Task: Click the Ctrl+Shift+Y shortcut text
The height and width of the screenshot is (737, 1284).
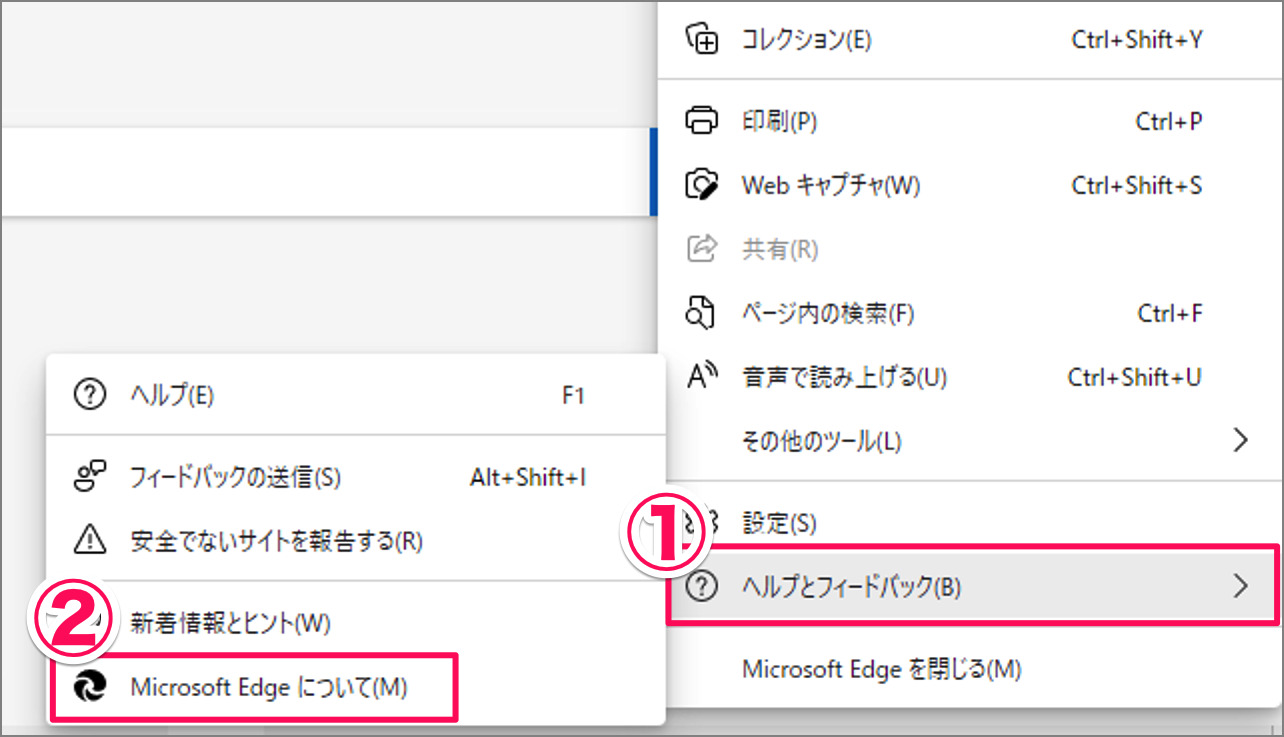Action: click(x=1136, y=41)
